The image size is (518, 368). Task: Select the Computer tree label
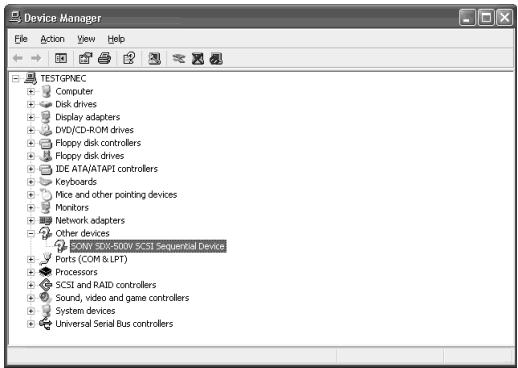click(x=74, y=91)
